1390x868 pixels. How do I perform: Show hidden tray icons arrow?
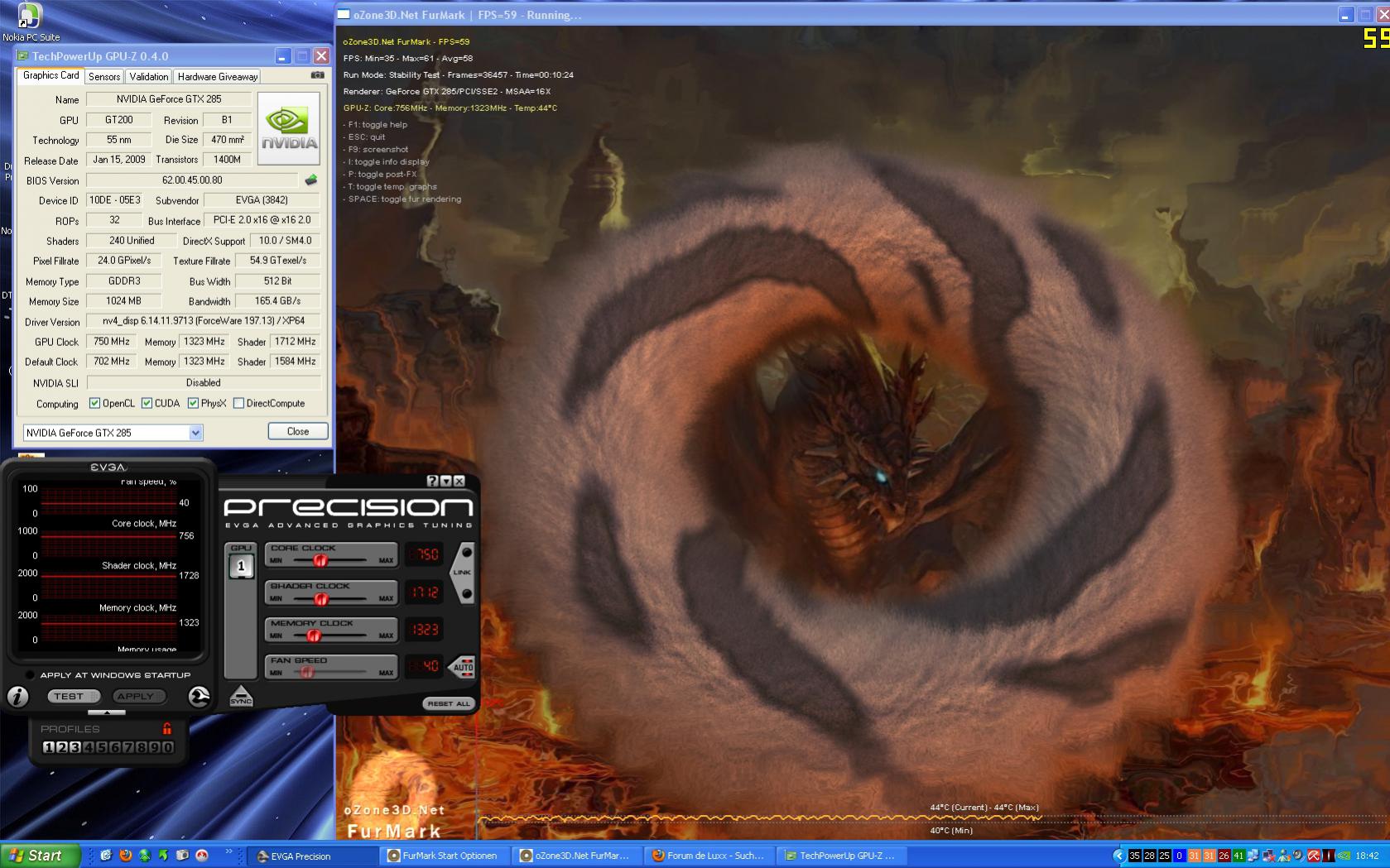(x=1118, y=856)
